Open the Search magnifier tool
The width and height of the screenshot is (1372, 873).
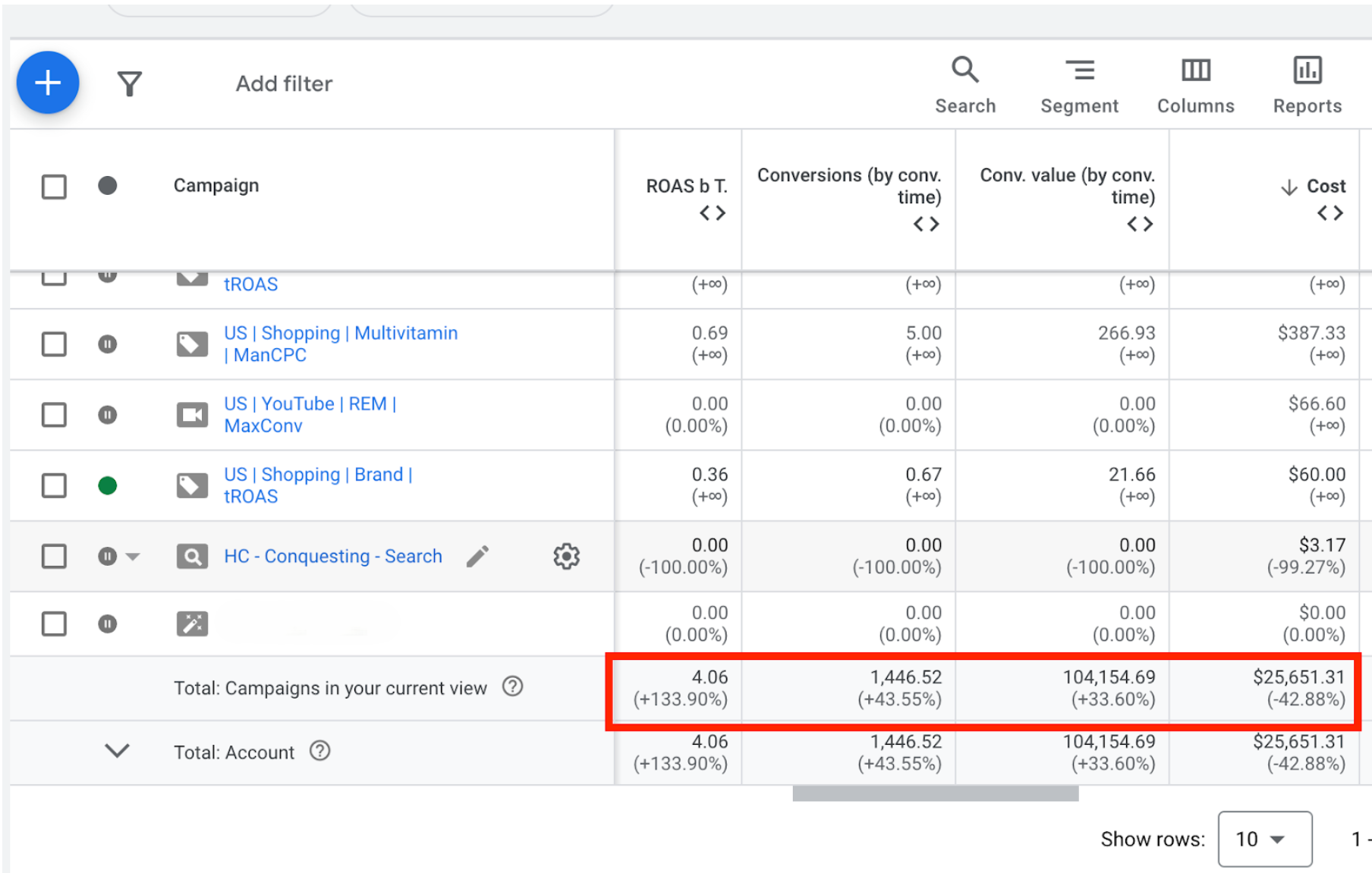(x=964, y=71)
